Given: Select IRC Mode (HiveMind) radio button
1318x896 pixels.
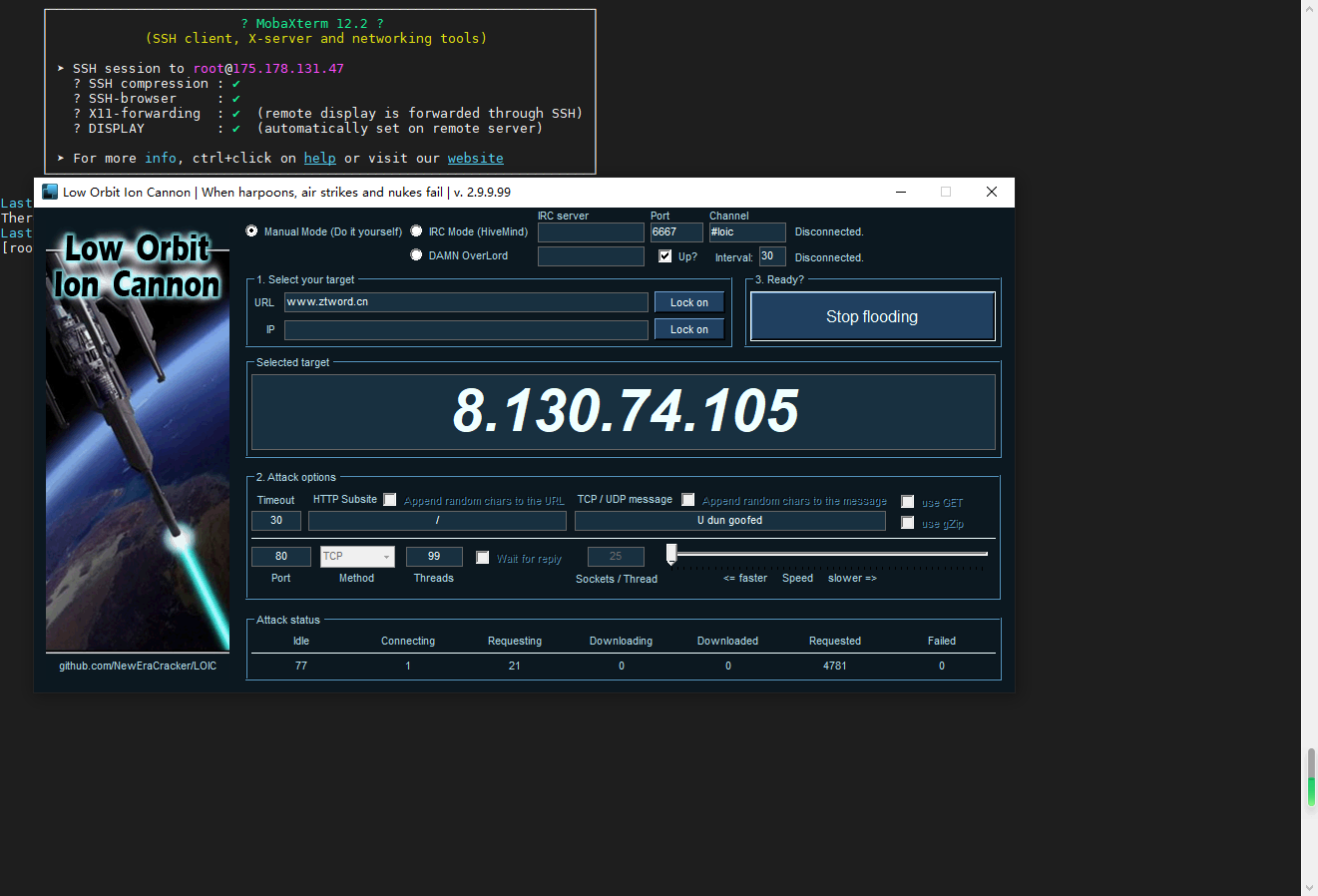Looking at the screenshot, I should [x=416, y=230].
